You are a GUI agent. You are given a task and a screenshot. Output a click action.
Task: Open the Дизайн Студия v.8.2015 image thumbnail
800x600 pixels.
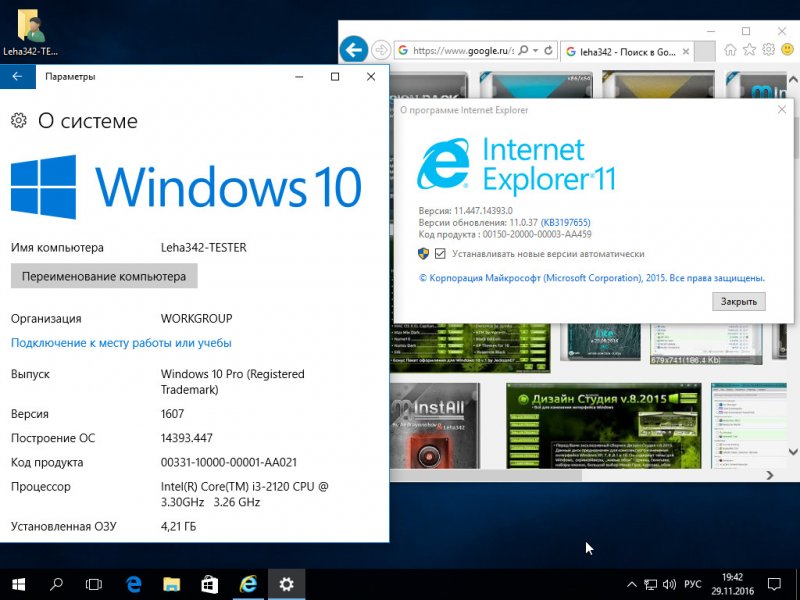(x=604, y=426)
